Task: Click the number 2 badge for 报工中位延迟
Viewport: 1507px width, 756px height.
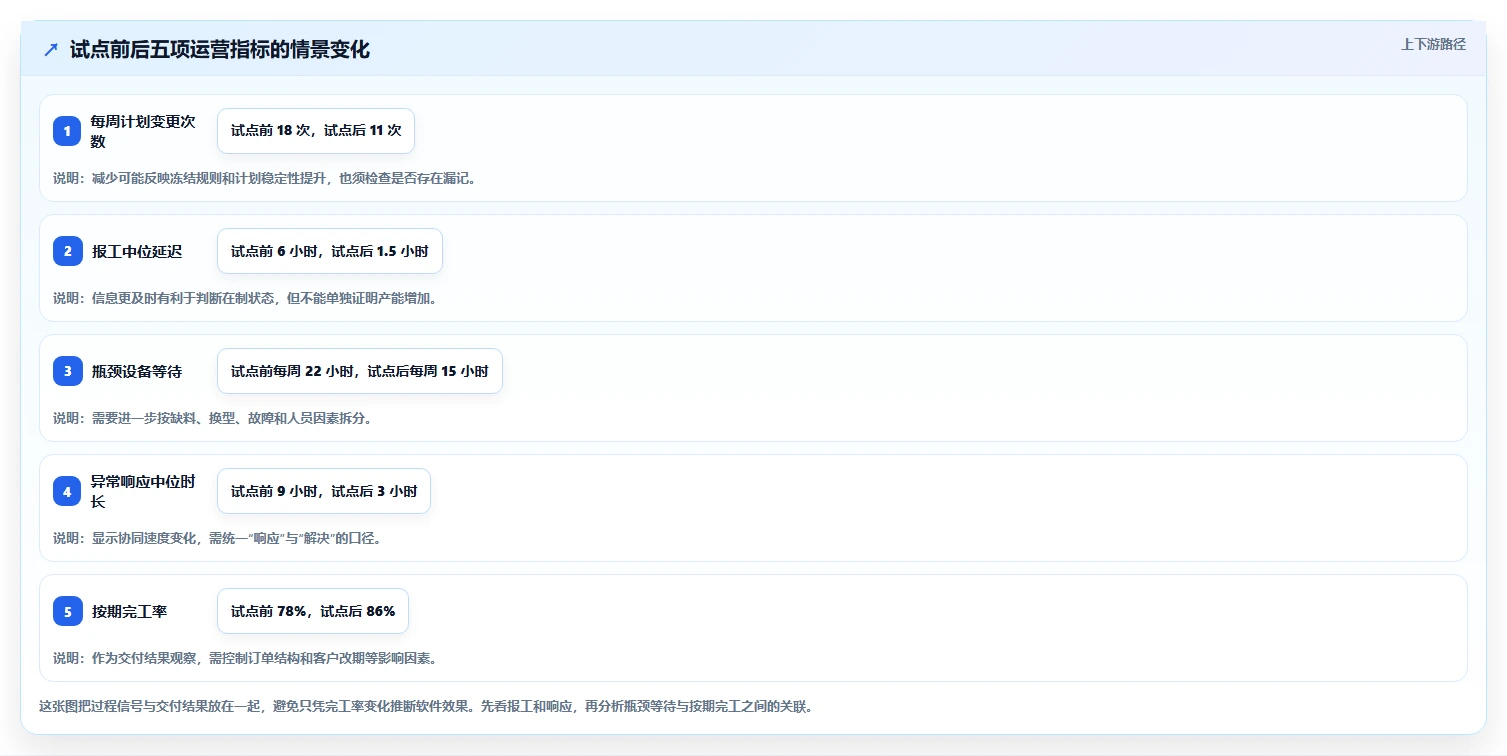Action: click(x=67, y=251)
